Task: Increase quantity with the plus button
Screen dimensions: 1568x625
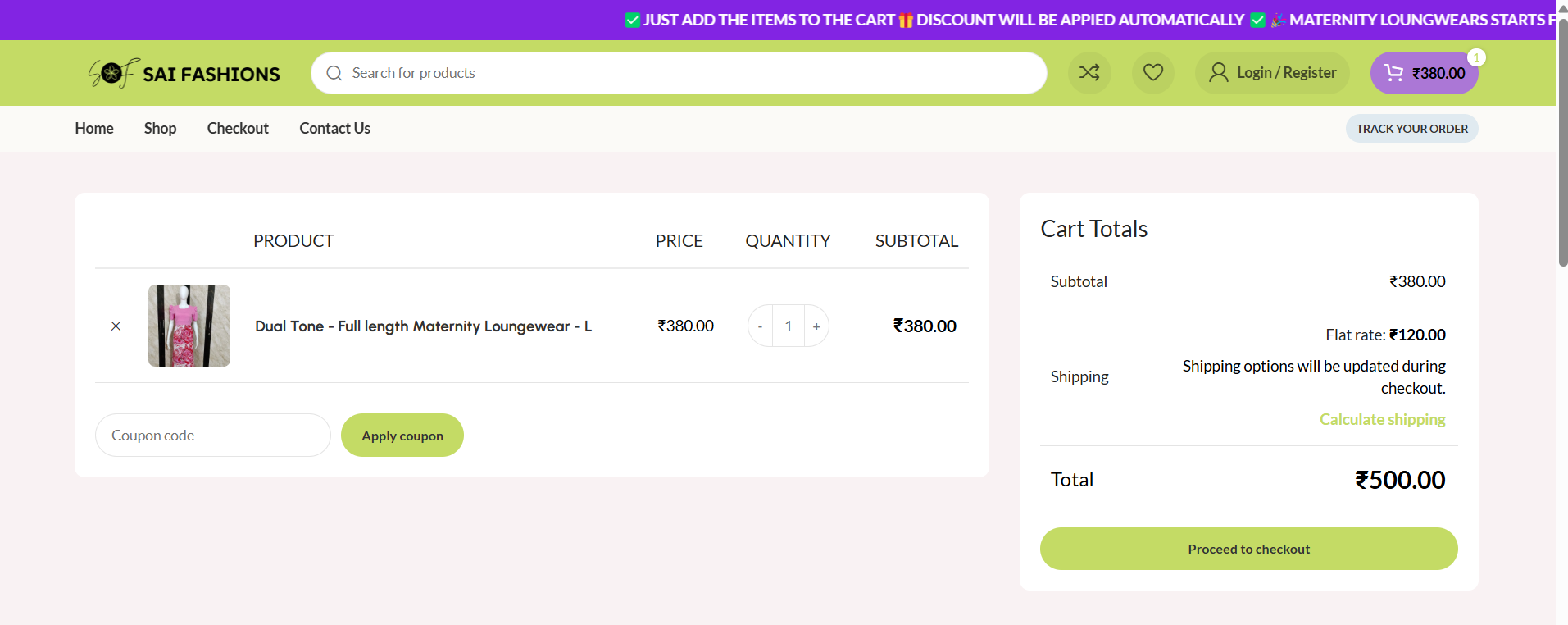Action: [816, 326]
